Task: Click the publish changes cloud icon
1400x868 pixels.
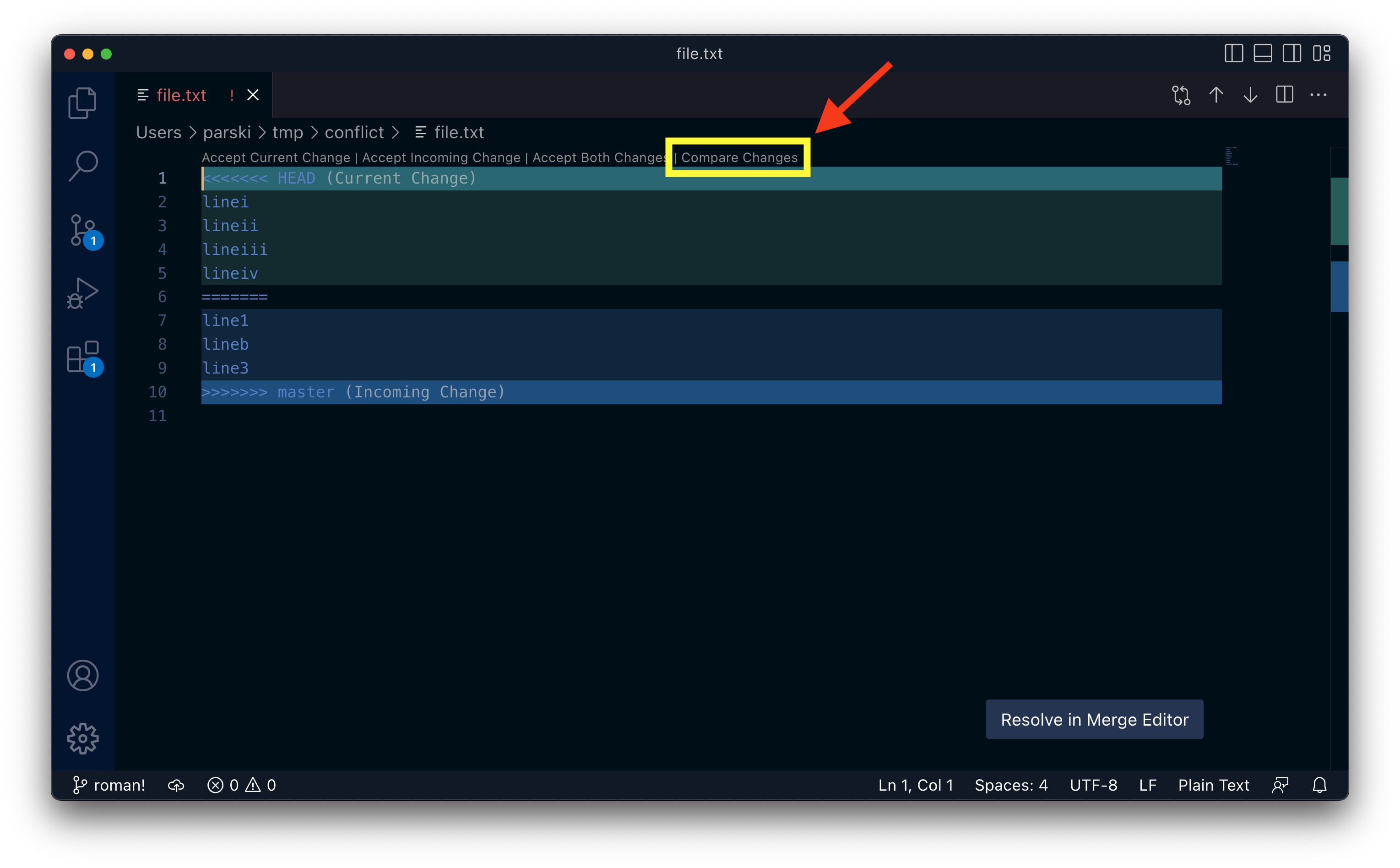Action: [176, 785]
